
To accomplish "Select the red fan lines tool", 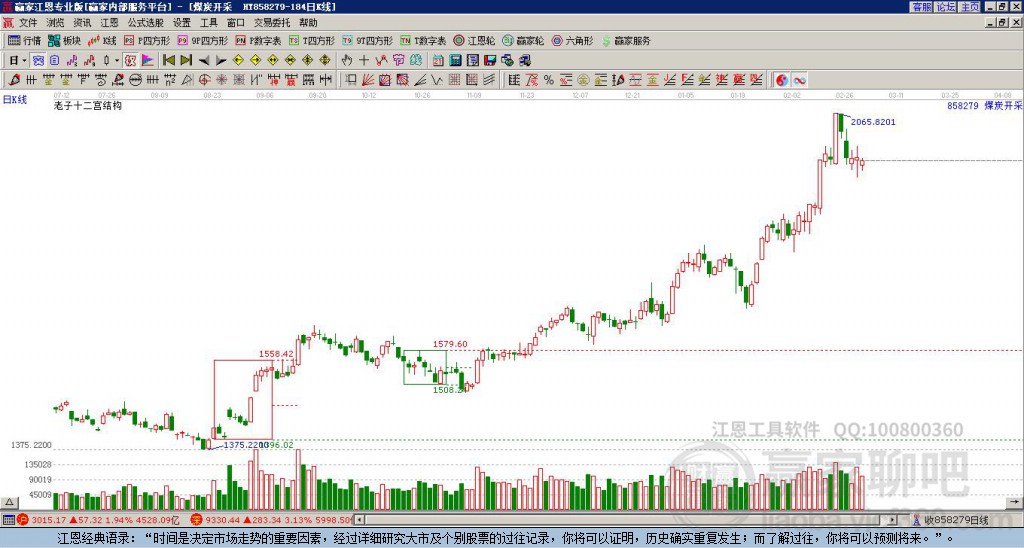I will (x=368, y=80).
